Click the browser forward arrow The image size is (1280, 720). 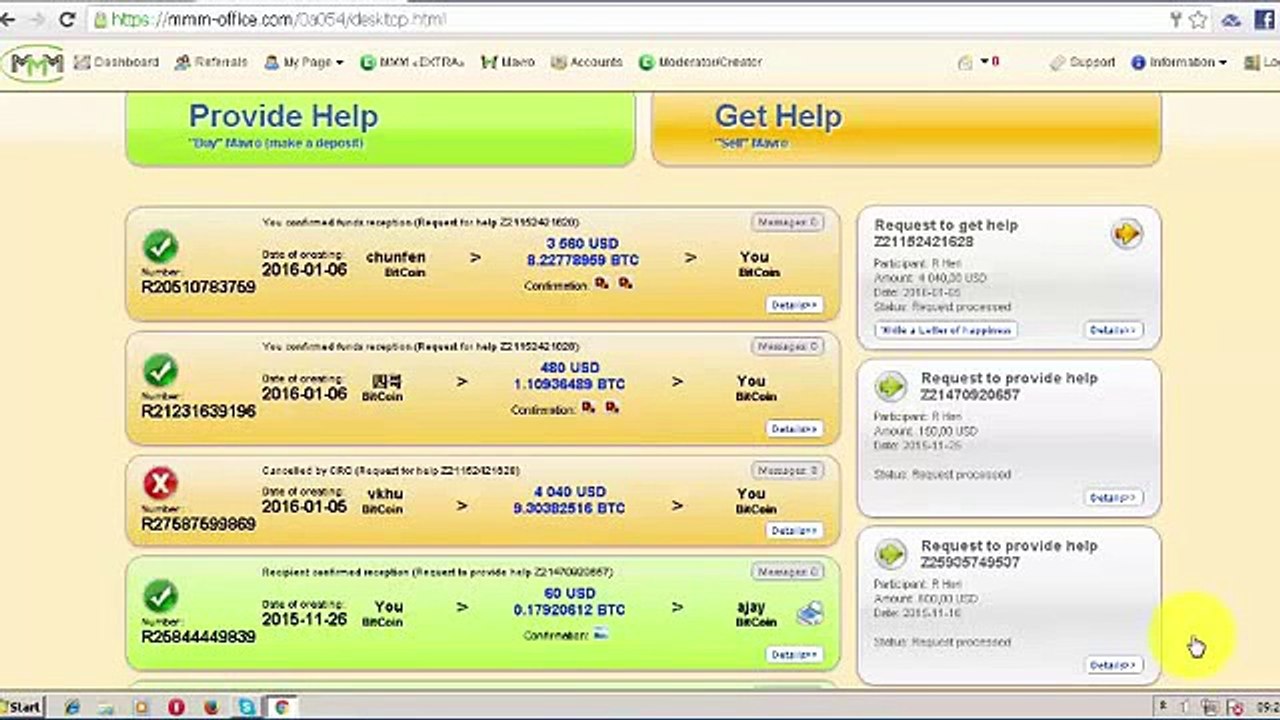(x=36, y=19)
